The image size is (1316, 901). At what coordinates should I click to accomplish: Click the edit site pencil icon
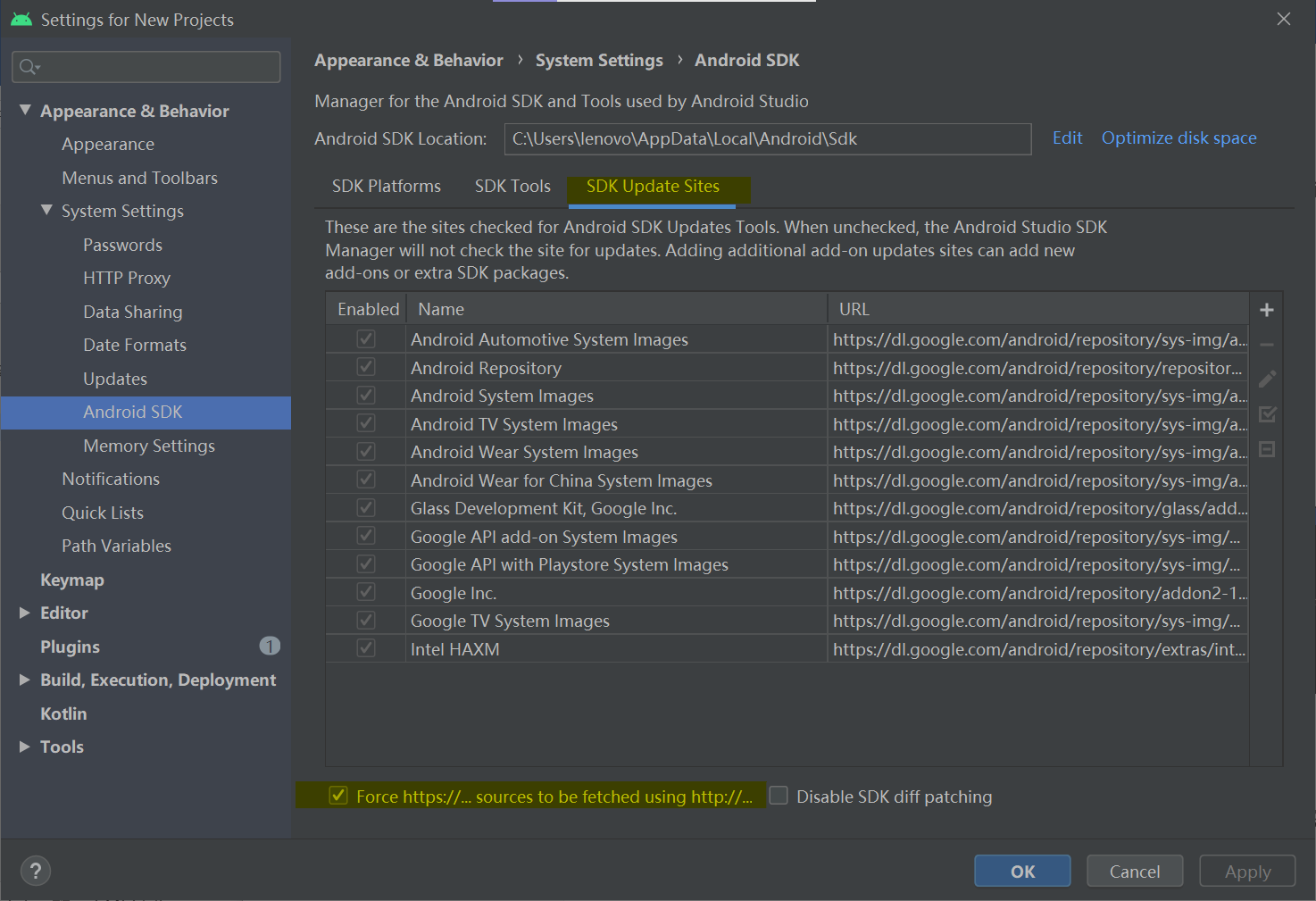coord(1267,380)
